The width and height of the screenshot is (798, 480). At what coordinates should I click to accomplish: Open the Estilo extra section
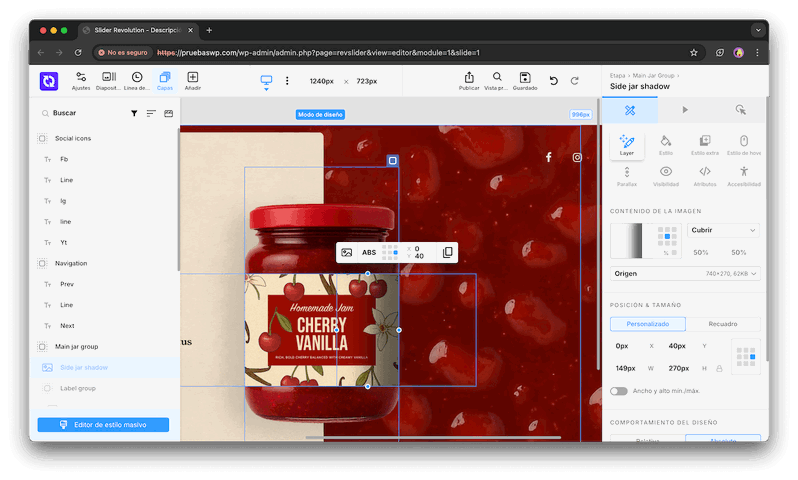tap(705, 146)
